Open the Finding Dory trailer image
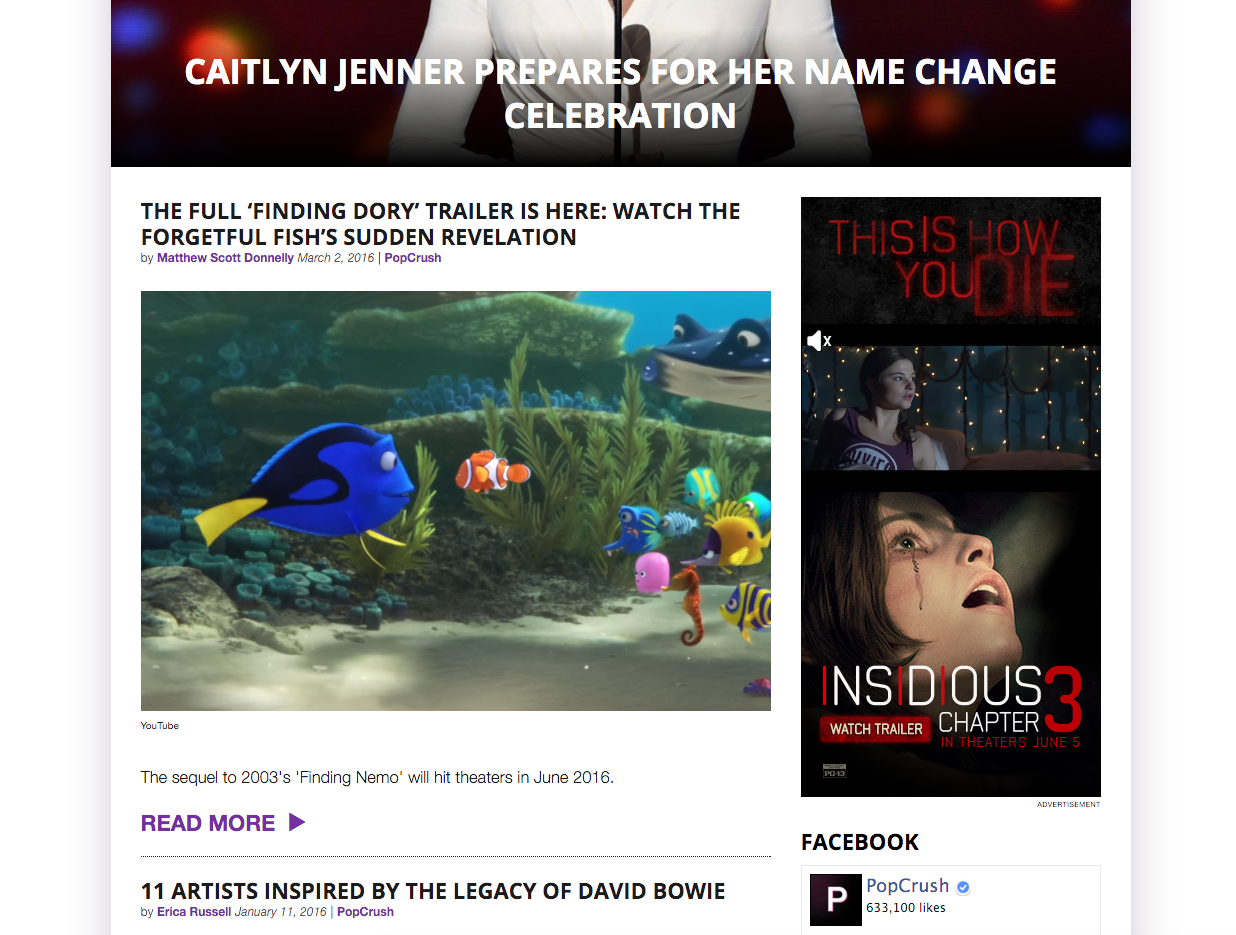Screen dimensions: 1236x935 [x=456, y=501]
